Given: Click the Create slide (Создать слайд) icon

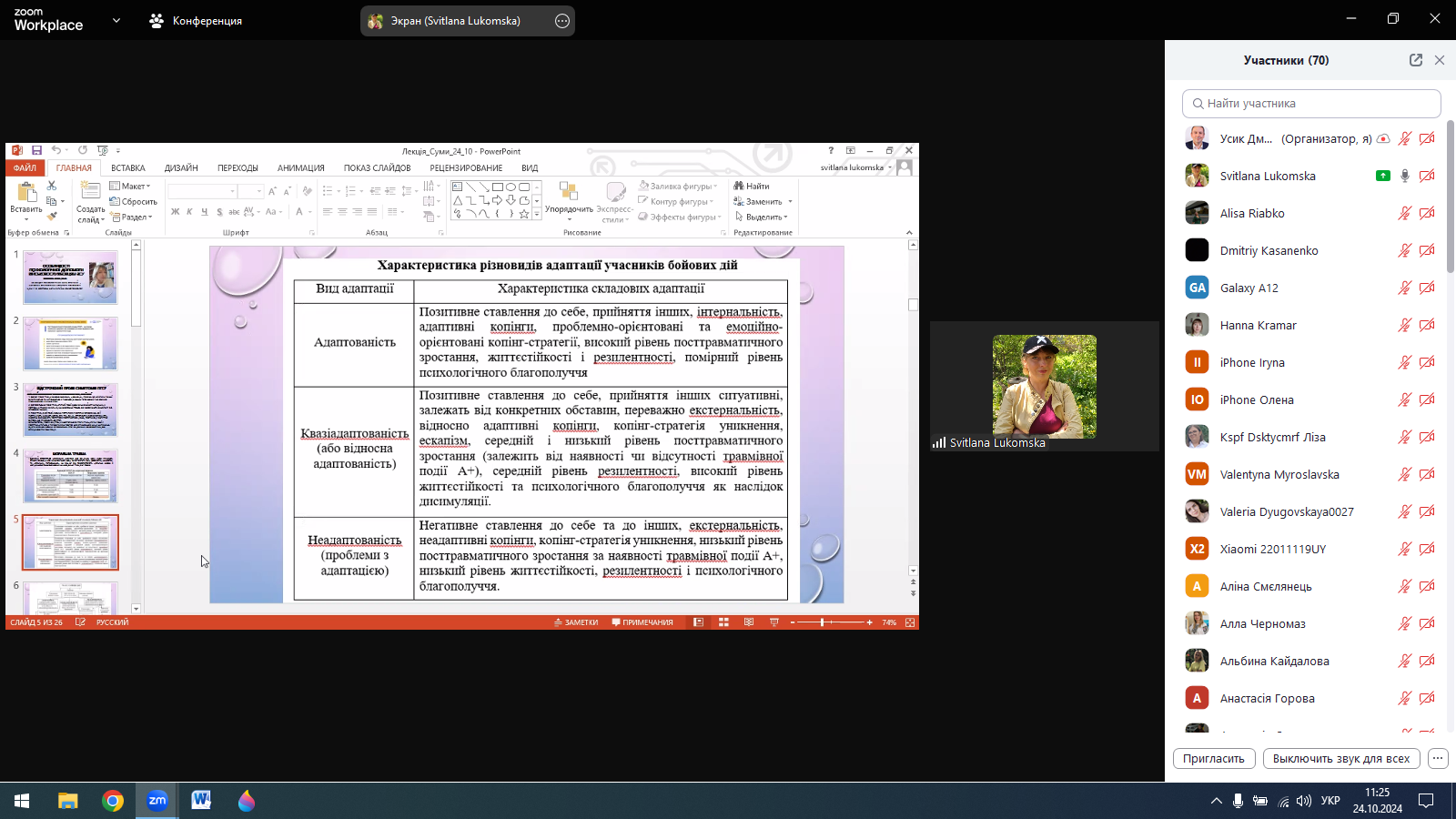Looking at the screenshot, I should pos(90,190).
